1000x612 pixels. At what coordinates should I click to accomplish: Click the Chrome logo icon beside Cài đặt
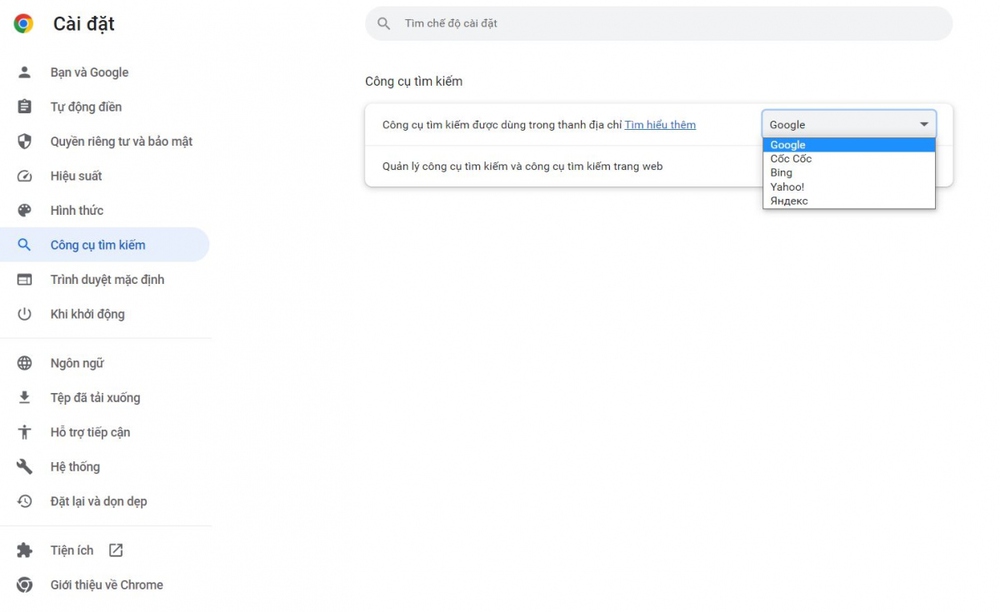[24, 24]
